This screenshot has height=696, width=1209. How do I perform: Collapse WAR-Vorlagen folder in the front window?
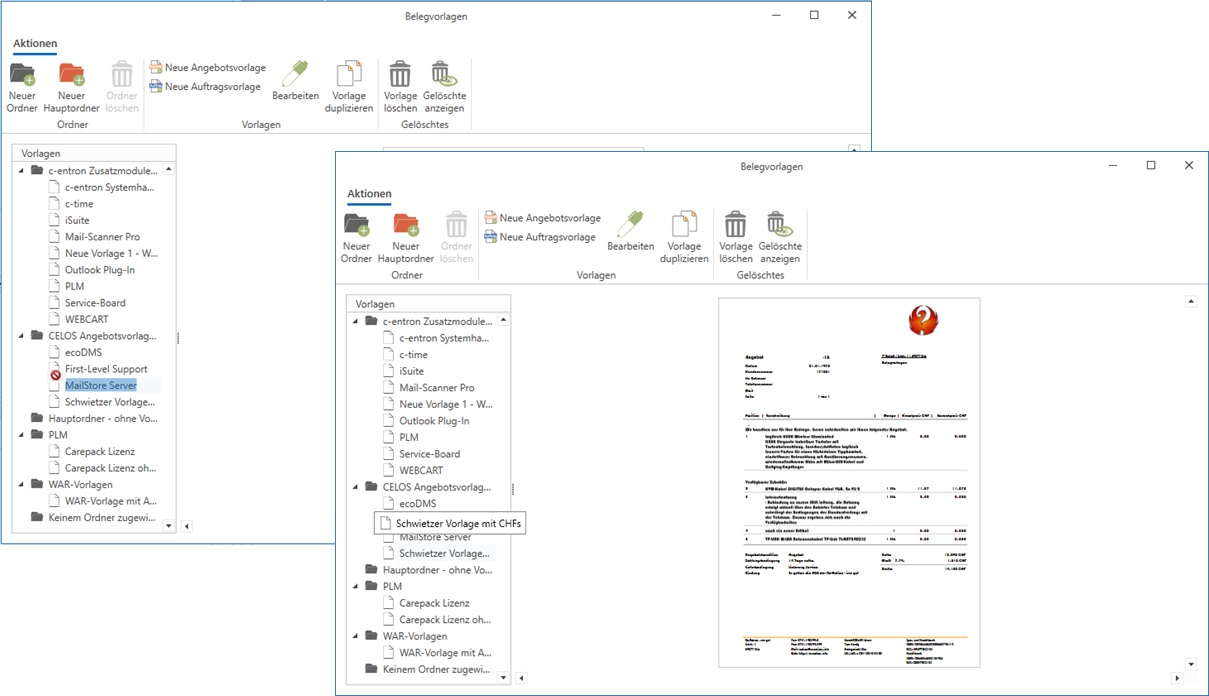tap(355, 636)
